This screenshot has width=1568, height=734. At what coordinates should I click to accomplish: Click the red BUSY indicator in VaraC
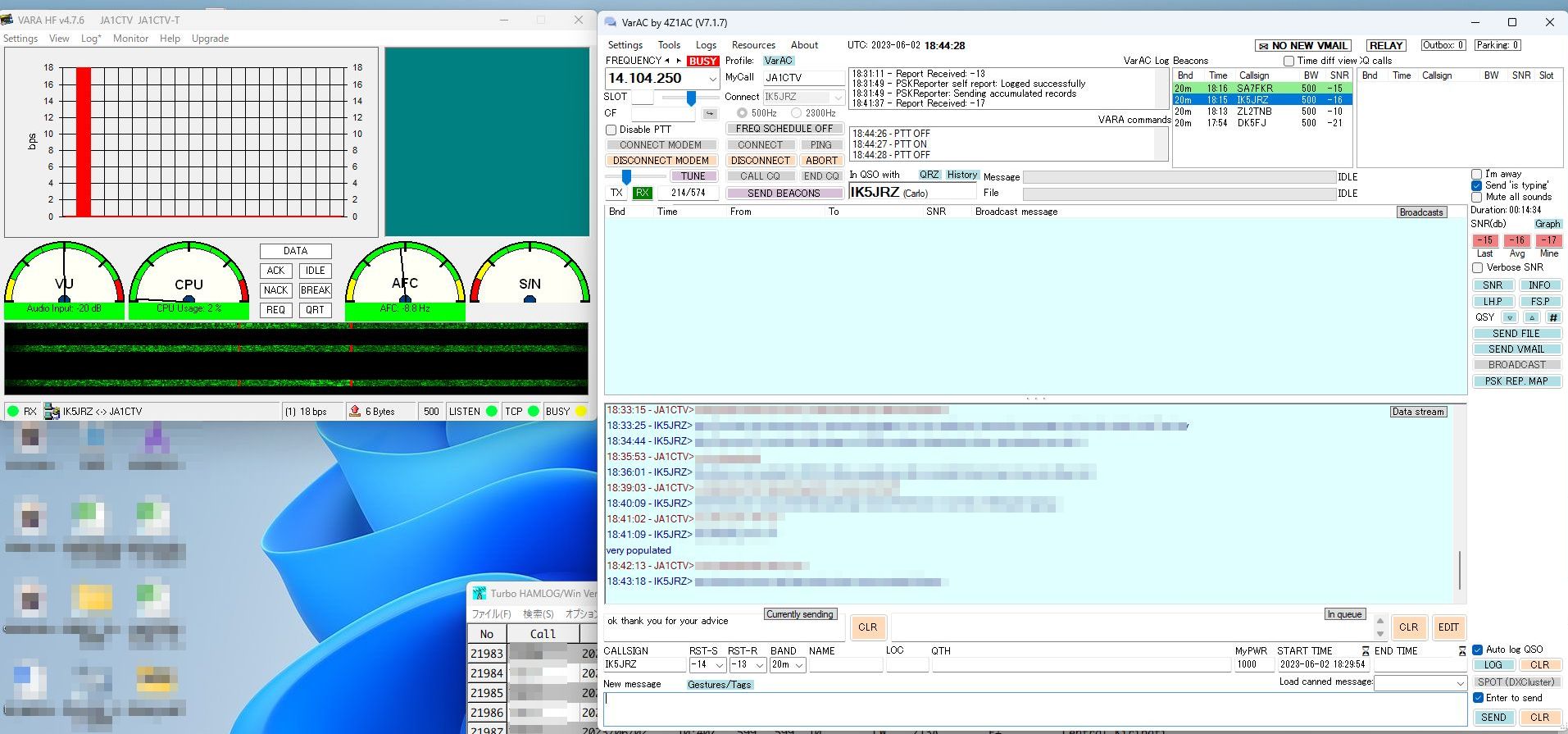pos(702,61)
